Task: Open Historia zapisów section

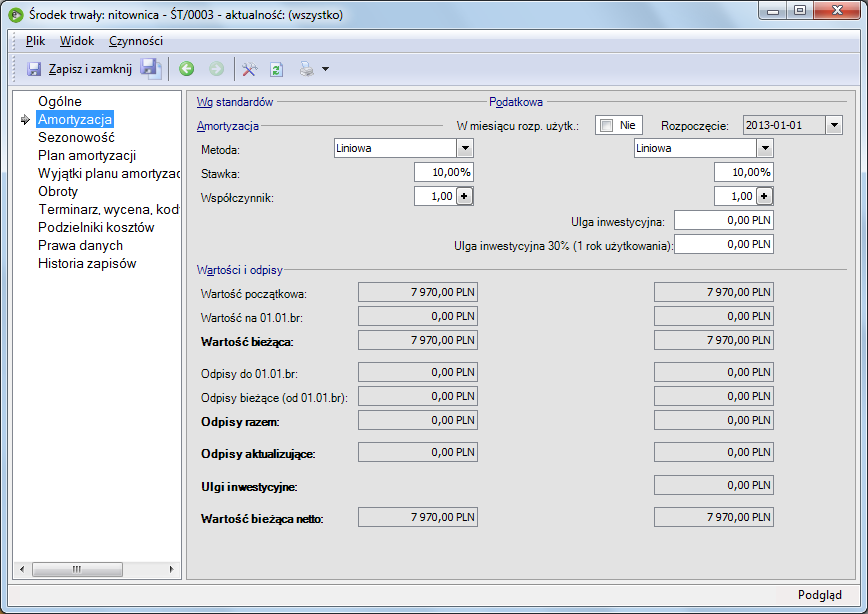Action: coord(87,264)
